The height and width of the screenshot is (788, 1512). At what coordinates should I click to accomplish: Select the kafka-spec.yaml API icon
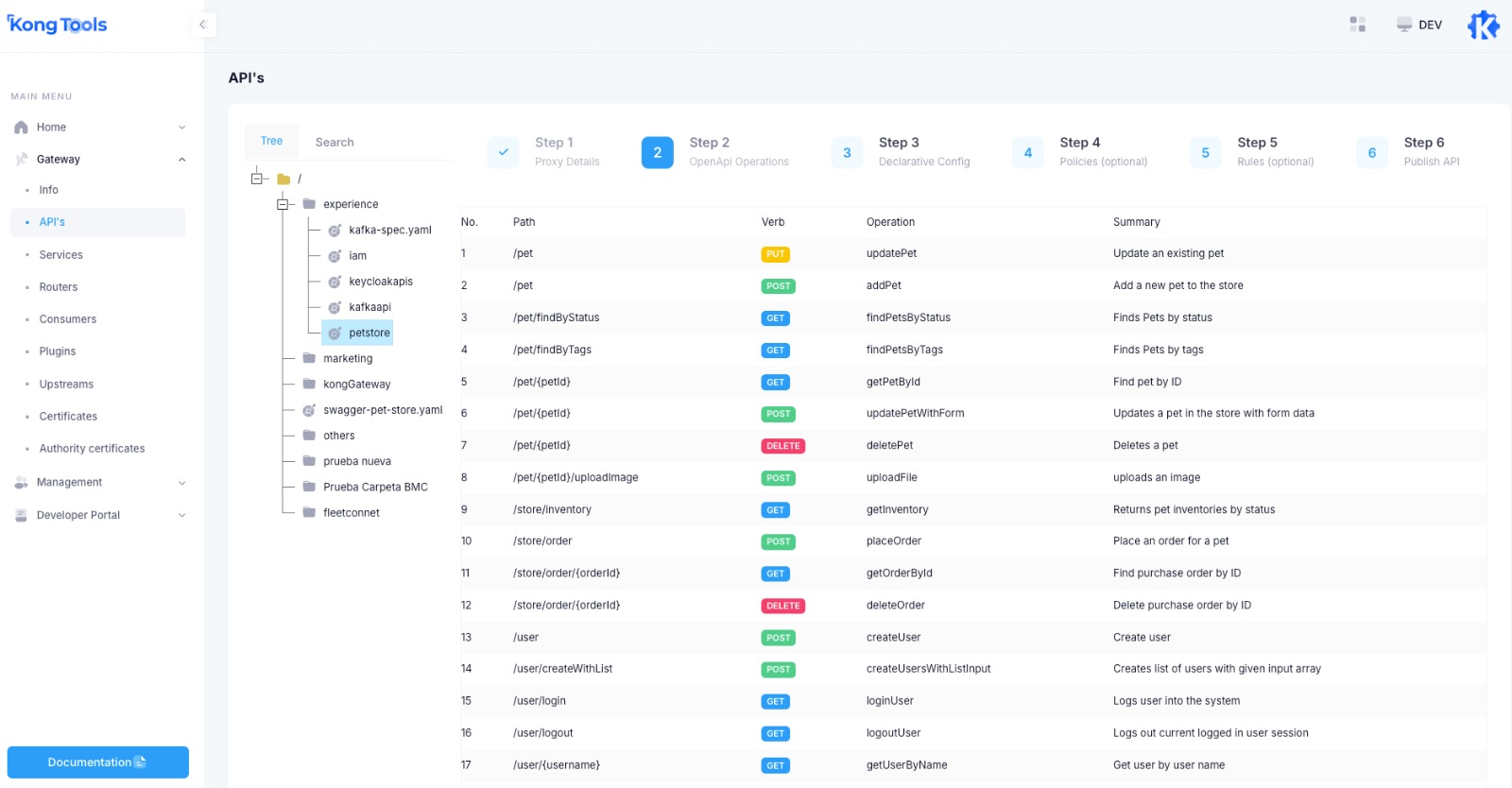335,231
